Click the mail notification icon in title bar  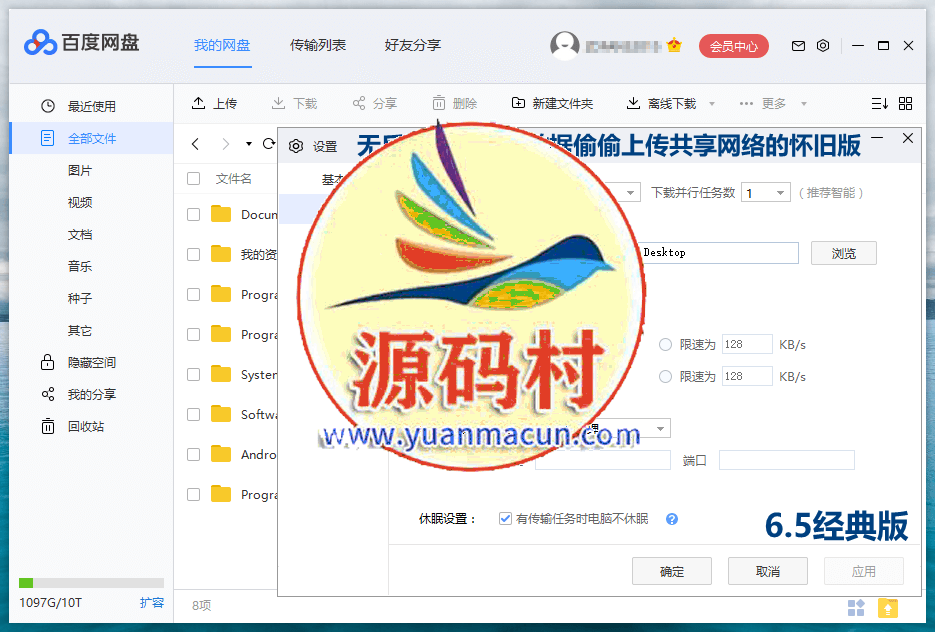799,45
